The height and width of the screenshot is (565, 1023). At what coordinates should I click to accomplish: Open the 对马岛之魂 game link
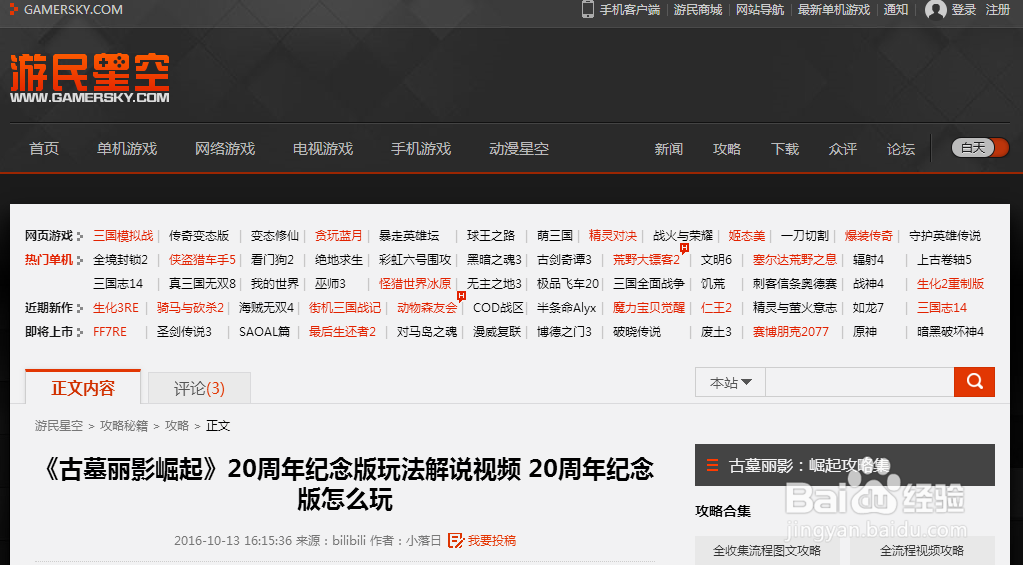(x=427, y=332)
